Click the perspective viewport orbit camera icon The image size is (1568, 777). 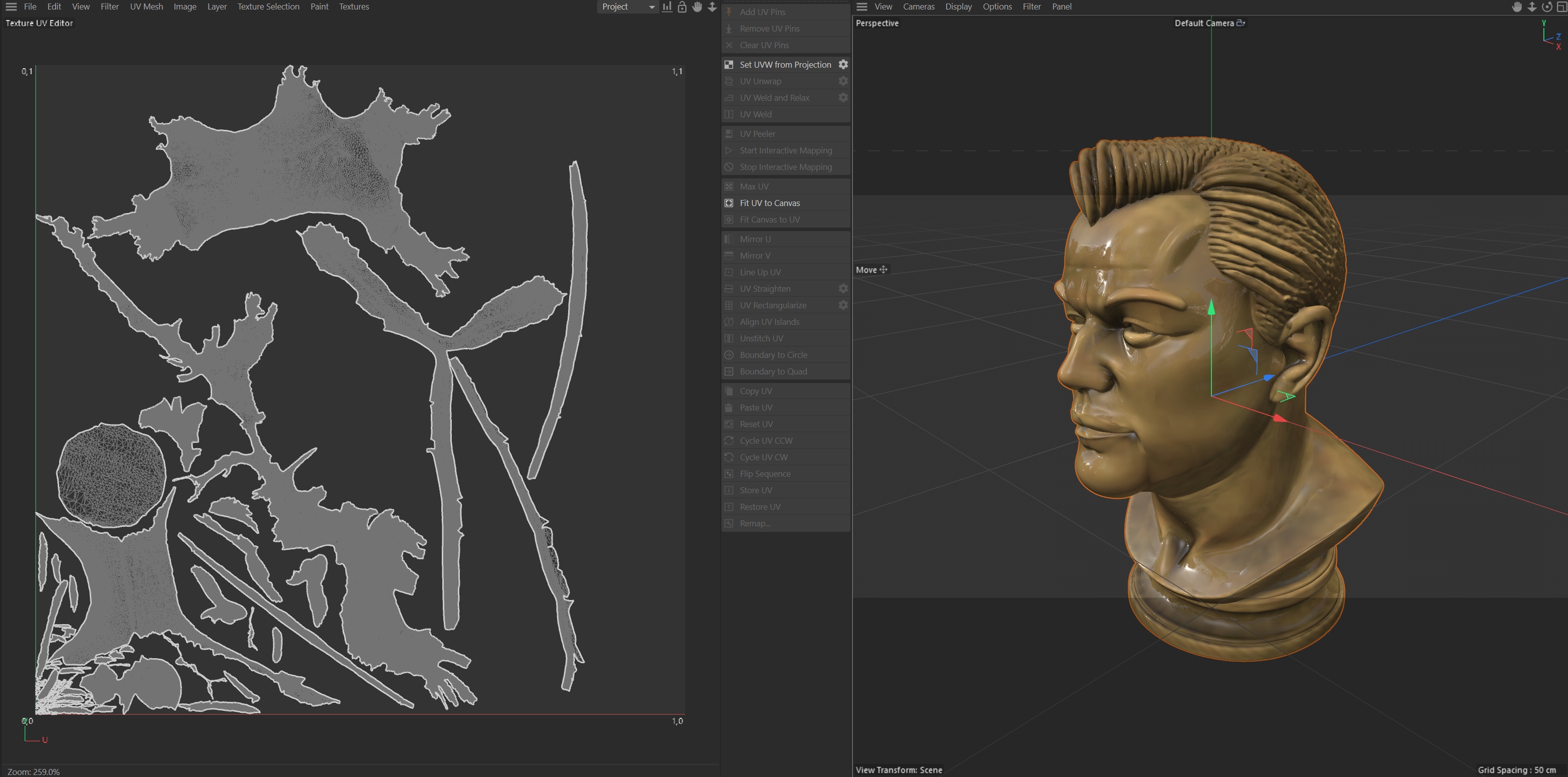click(1547, 7)
